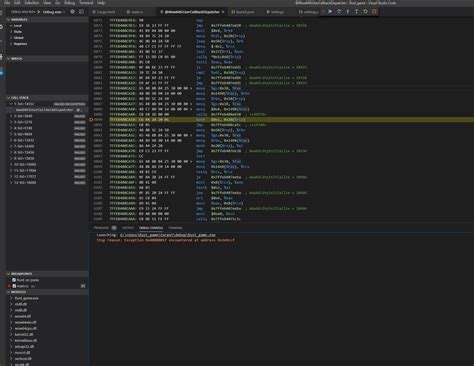The height and width of the screenshot is (366, 474).
Task: Expand the sechost.dll module
Action: pos(47,359)
